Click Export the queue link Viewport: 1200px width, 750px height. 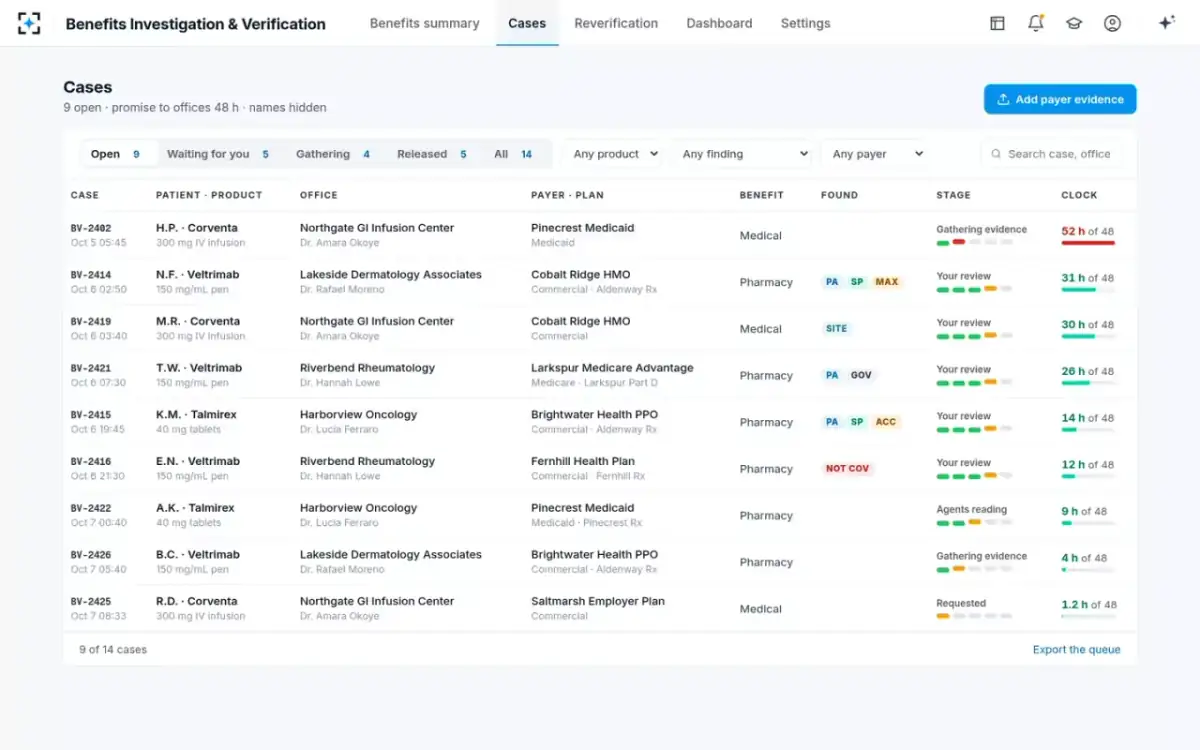coord(1076,650)
